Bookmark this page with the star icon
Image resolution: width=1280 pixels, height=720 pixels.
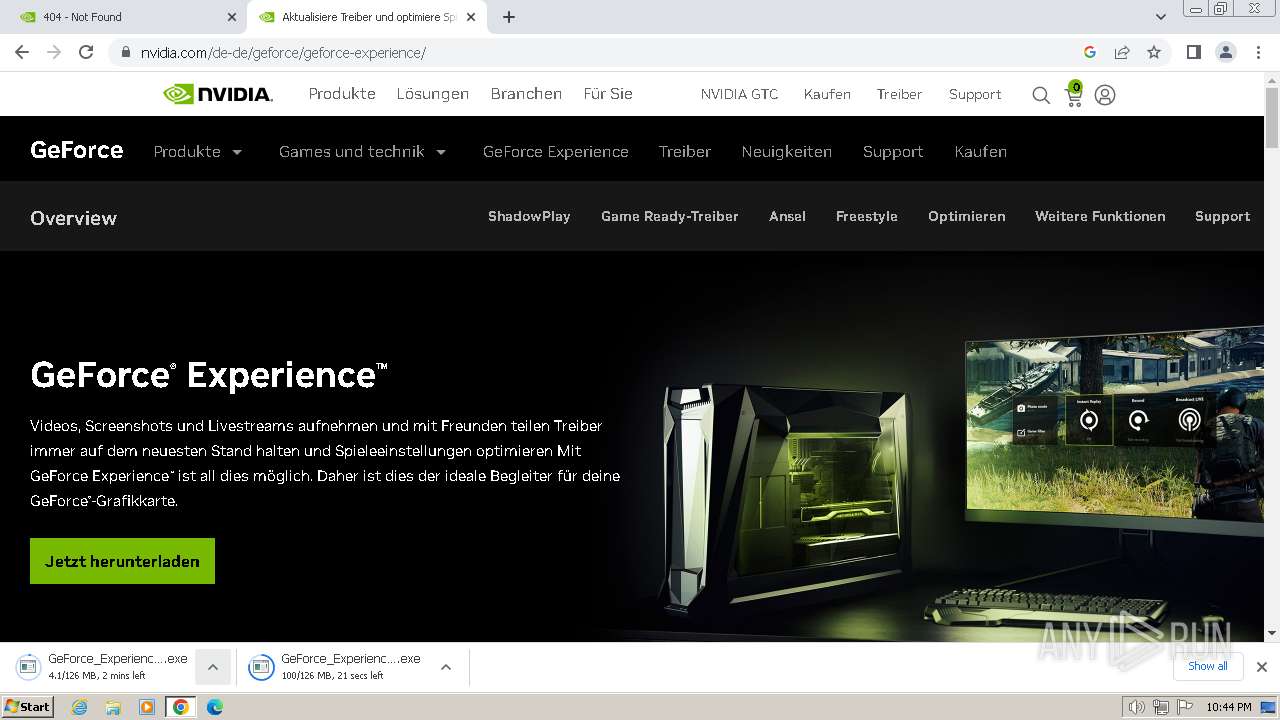[x=1154, y=52]
